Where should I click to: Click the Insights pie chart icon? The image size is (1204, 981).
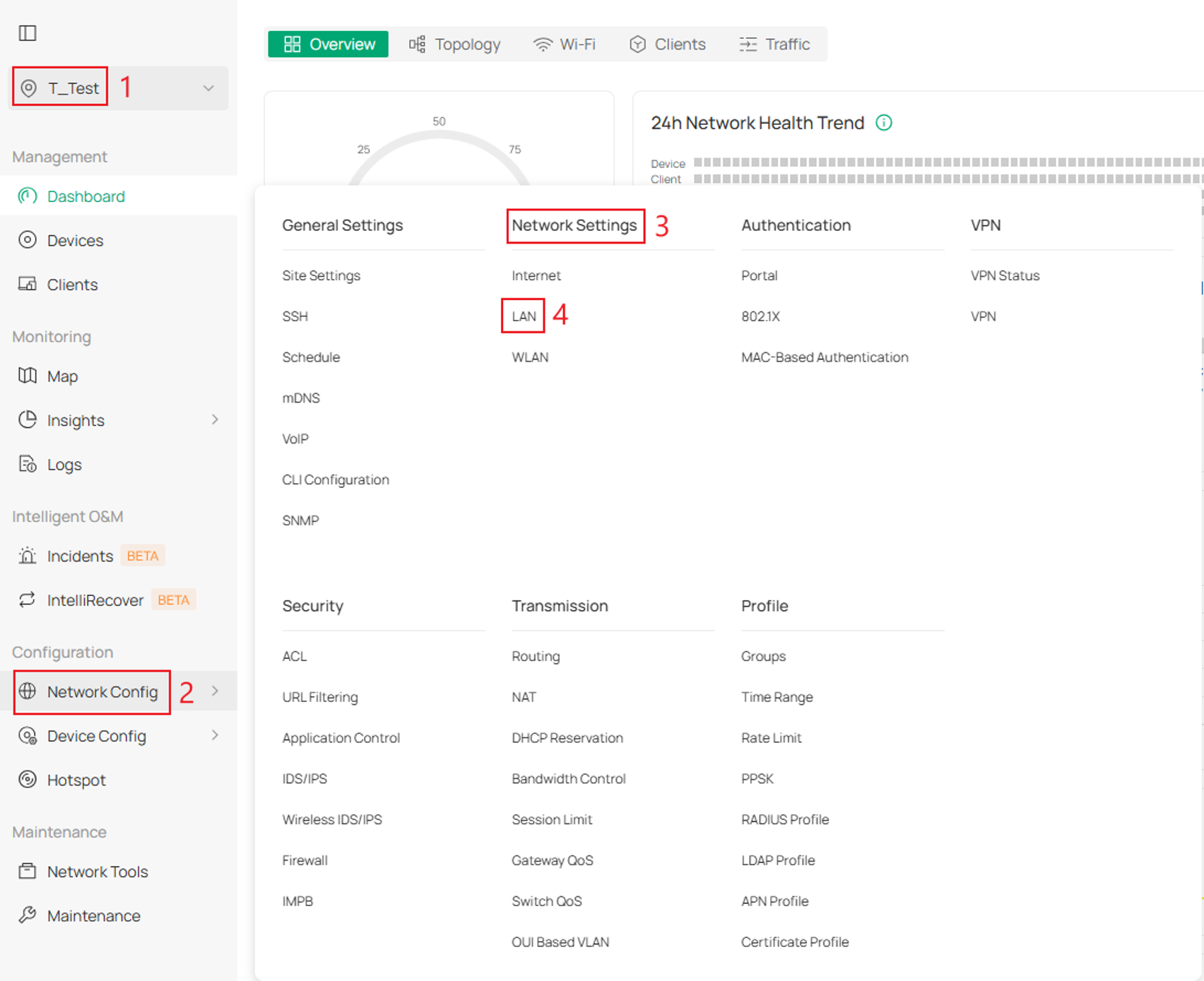pos(28,420)
